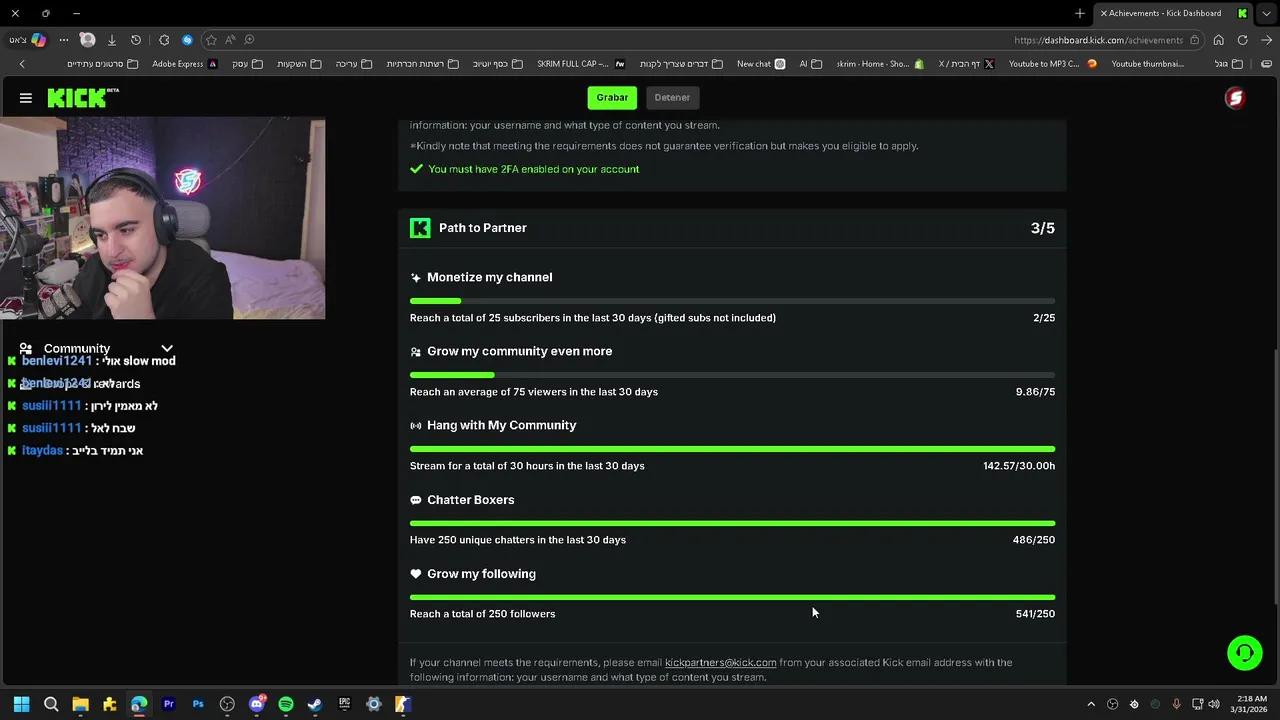Image resolution: width=1280 pixels, height=720 pixels.
Task: Click the Grow my community progress bar
Action: [732, 375]
